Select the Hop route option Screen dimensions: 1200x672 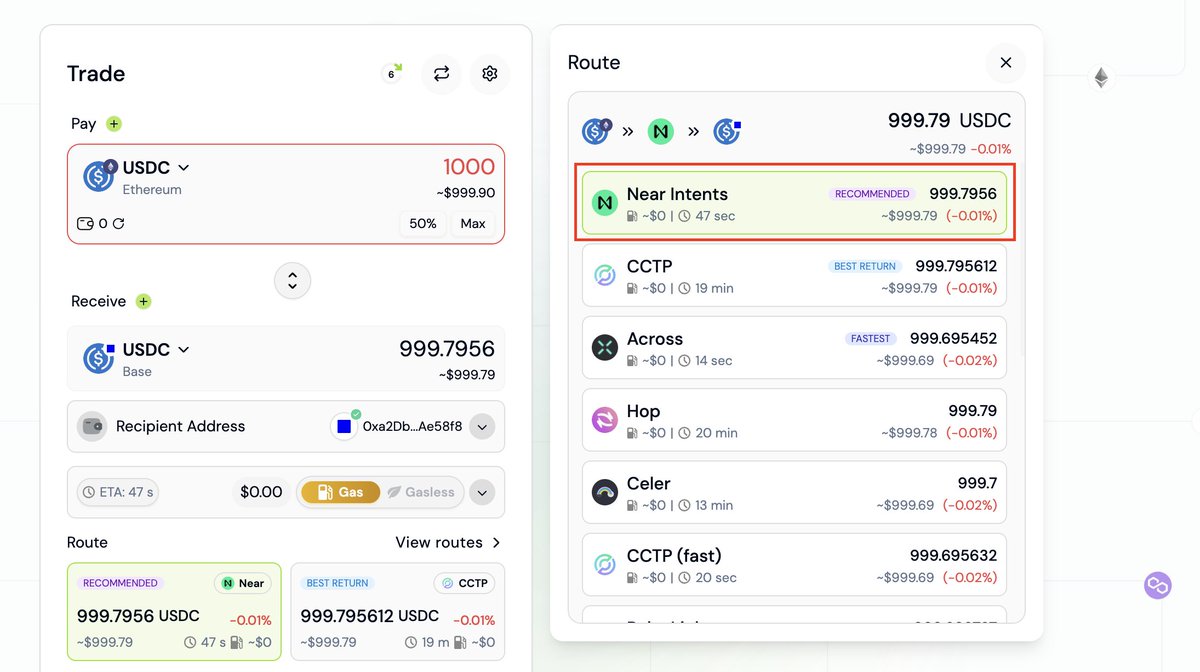[x=794, y=420]
